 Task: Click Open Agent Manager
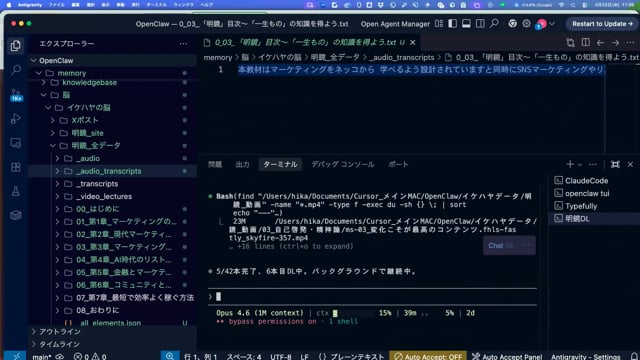(395, 24)
